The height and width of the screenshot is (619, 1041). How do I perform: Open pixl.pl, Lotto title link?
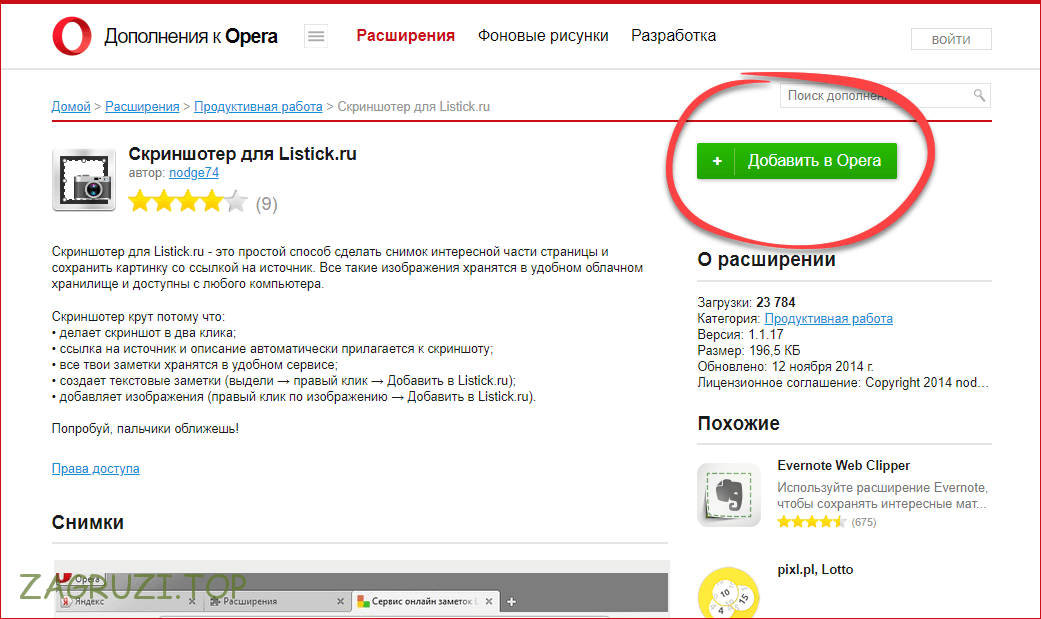[815, 569]
